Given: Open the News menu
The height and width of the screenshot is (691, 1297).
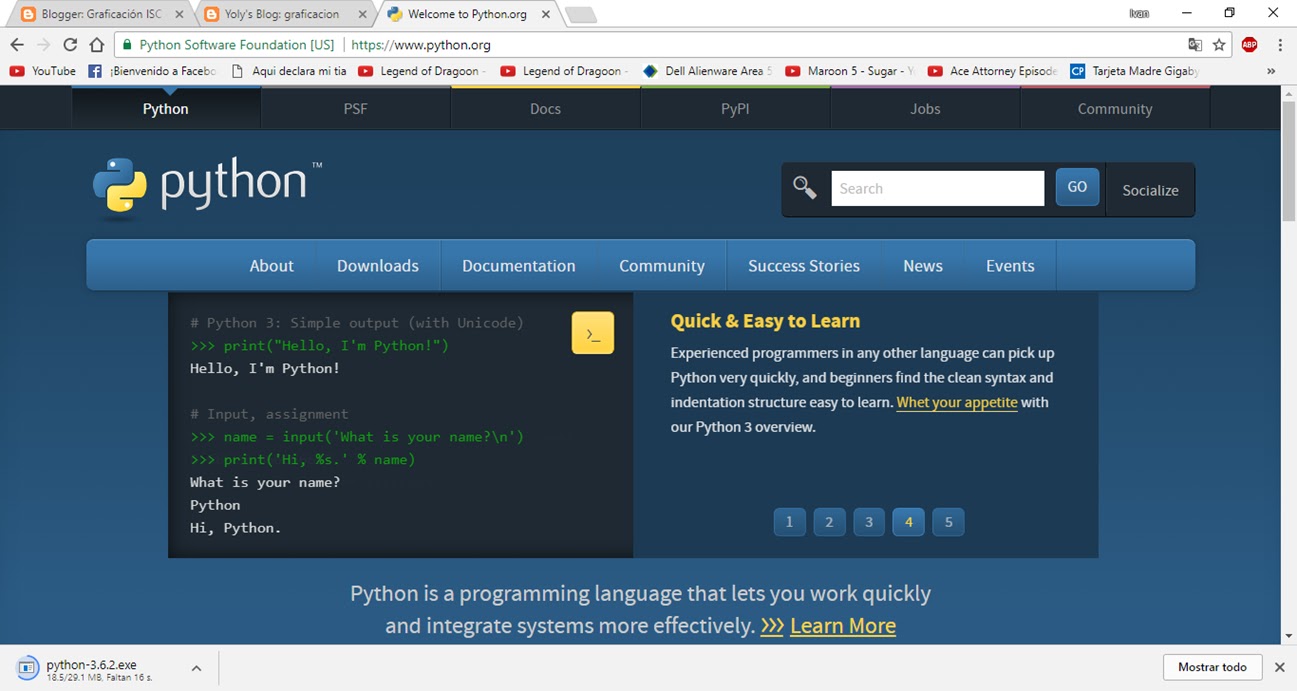Looking at the screenshot, I should click(922, 266).
